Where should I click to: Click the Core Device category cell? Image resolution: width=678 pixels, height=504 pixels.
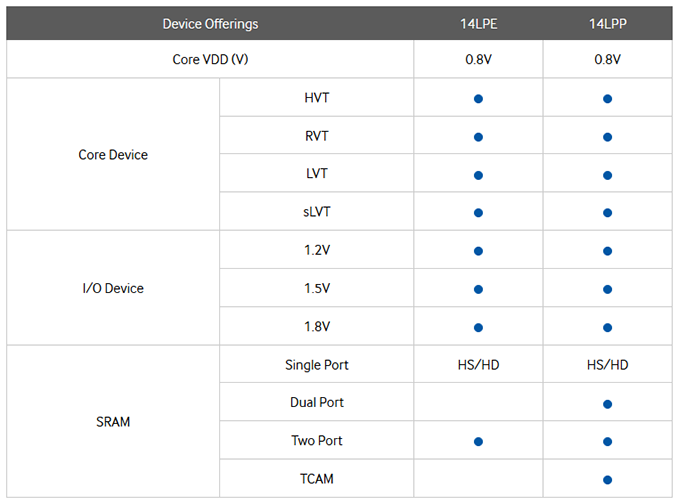(x=113, y=155)
